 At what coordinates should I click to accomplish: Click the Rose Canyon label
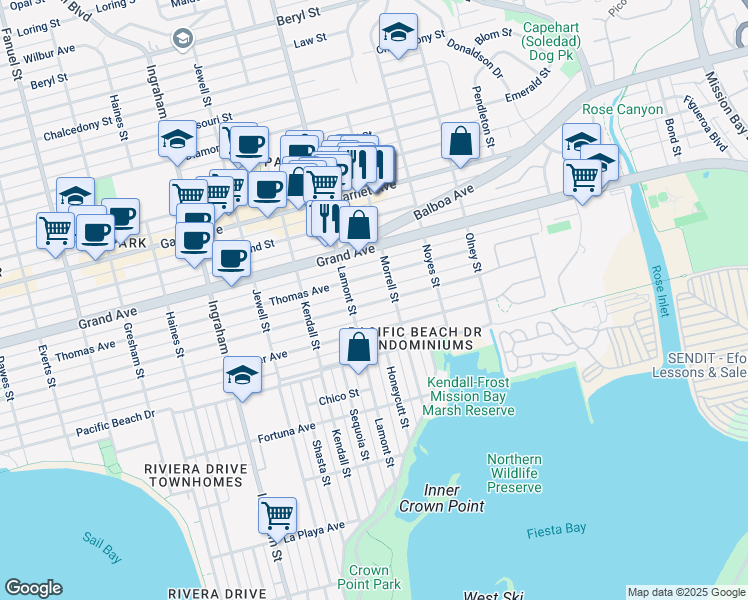click(623, 109)
